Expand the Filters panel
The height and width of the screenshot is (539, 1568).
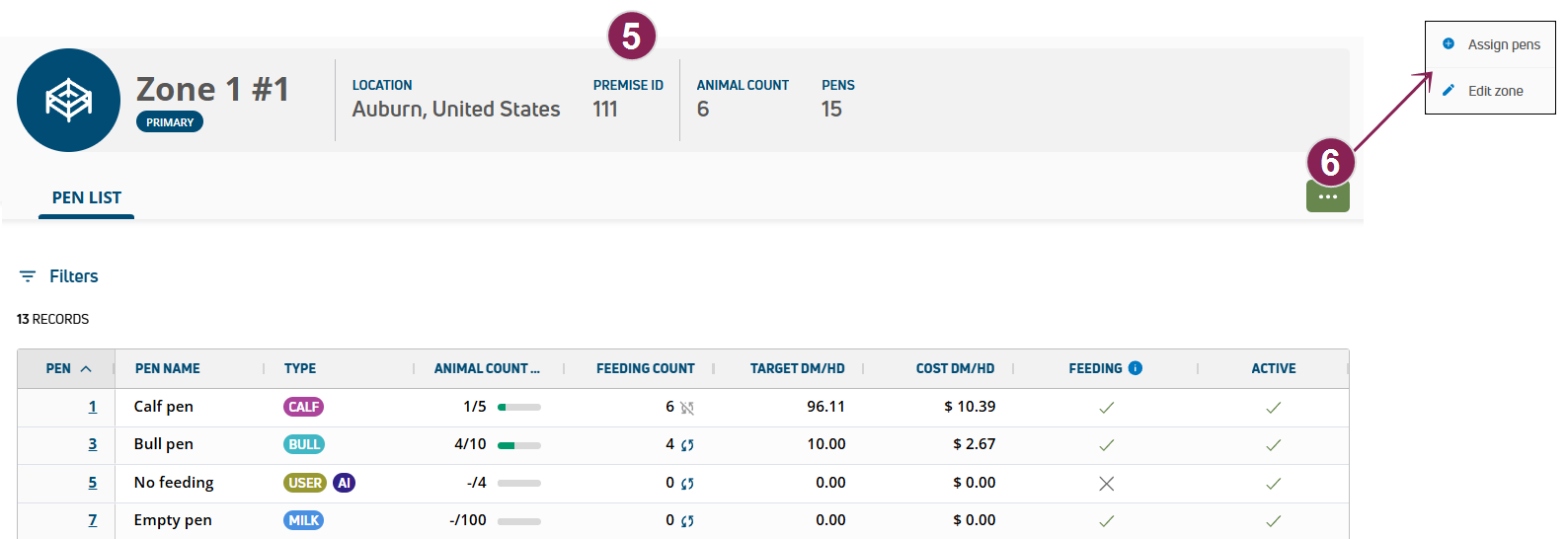click(73, 276)
